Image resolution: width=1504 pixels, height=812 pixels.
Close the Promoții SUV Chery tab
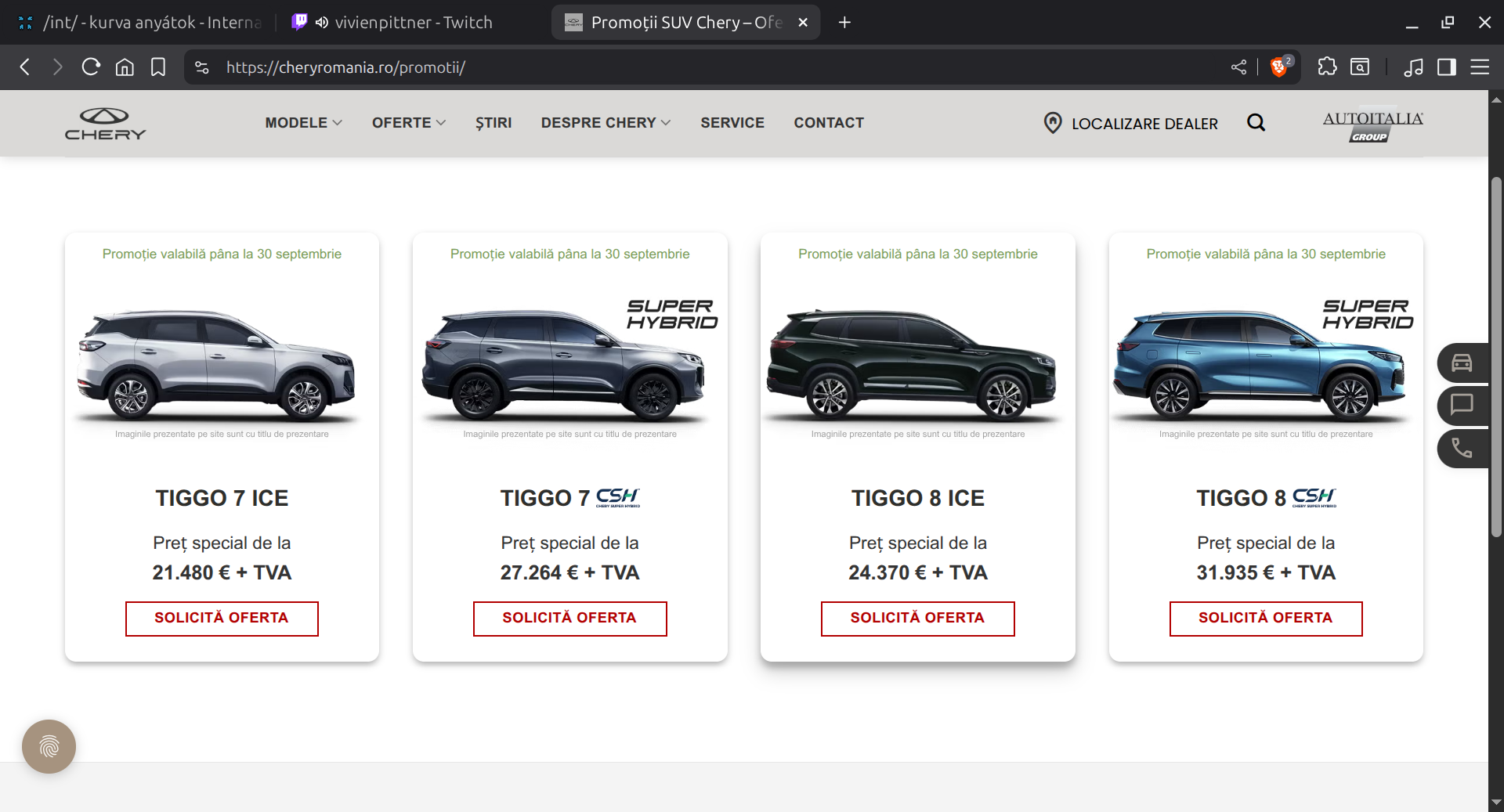pos(803,23)
